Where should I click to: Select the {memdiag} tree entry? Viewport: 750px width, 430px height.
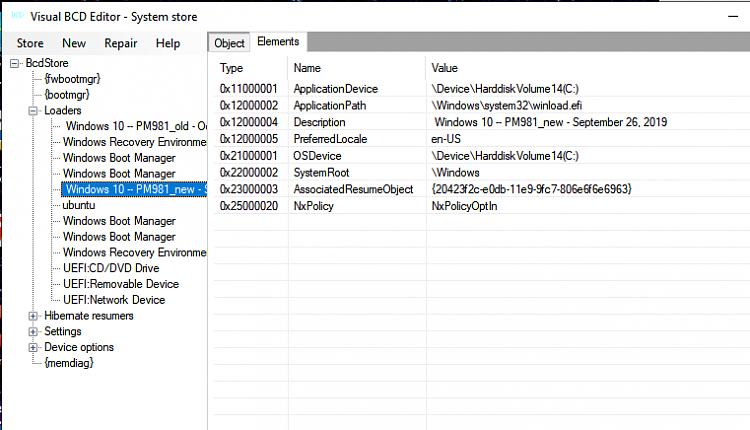click(x=69, y=363)
